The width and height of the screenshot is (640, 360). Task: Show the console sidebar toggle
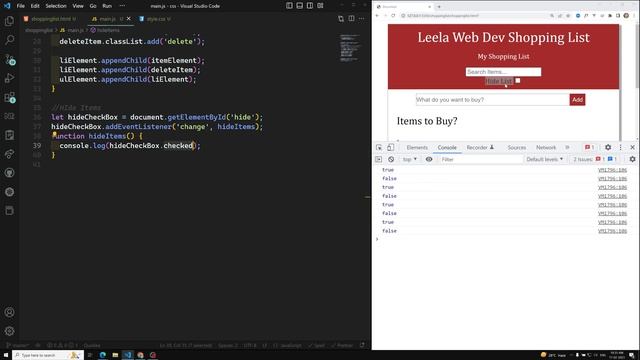tap(378, 159)
